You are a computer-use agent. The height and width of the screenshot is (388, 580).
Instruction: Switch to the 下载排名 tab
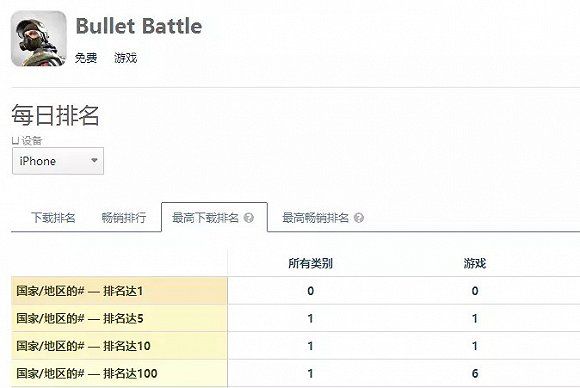click(53, 217)
